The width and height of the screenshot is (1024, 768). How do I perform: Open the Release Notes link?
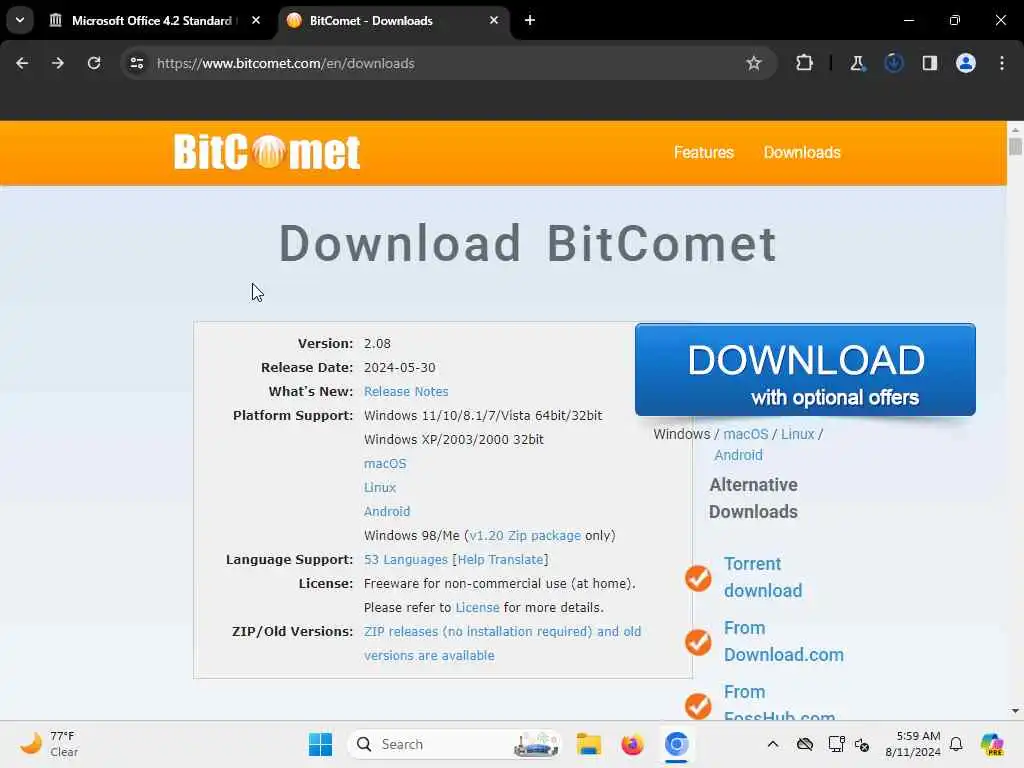coord(406,391)
